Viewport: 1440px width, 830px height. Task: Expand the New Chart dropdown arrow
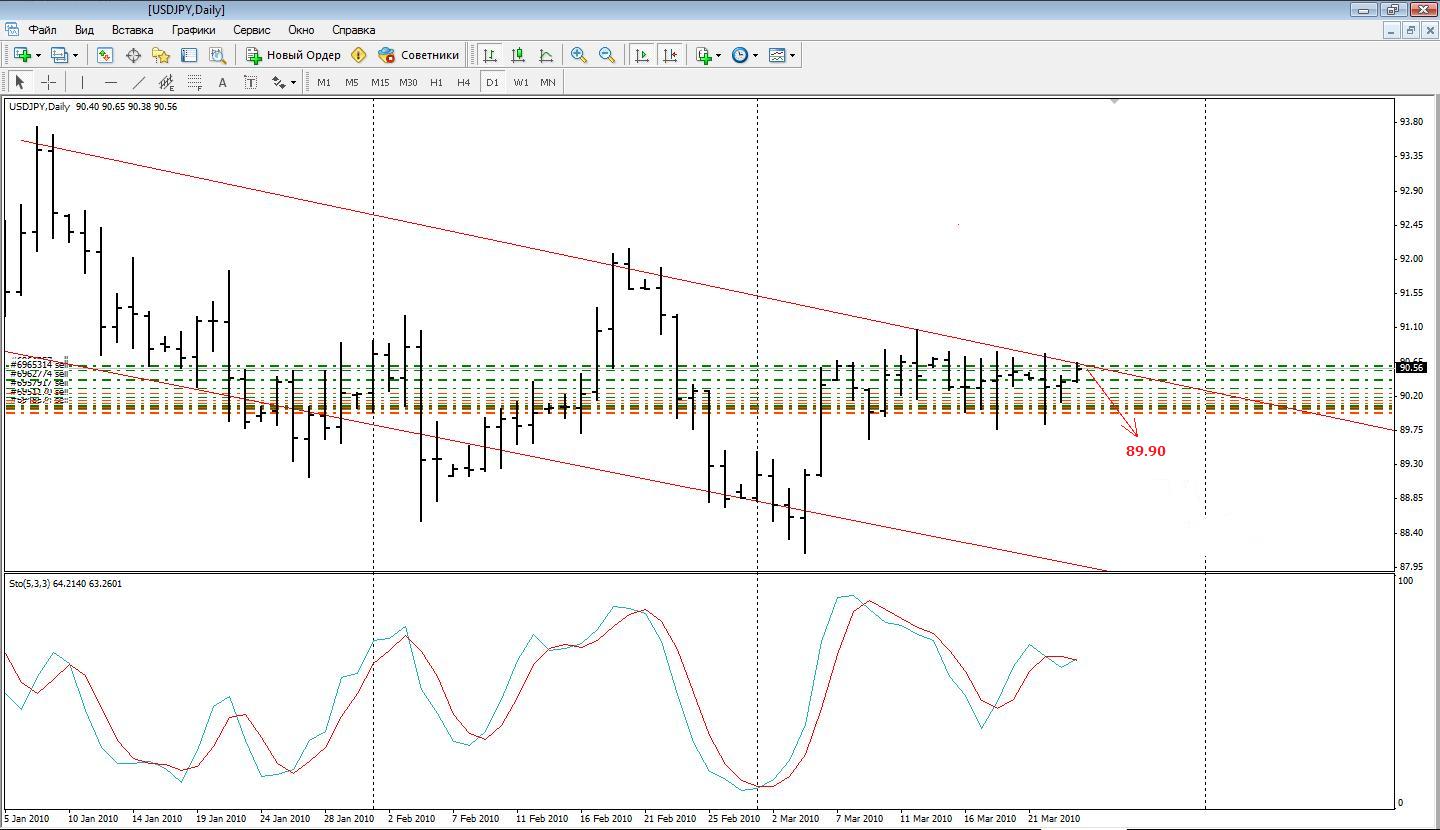click(38, 55)
